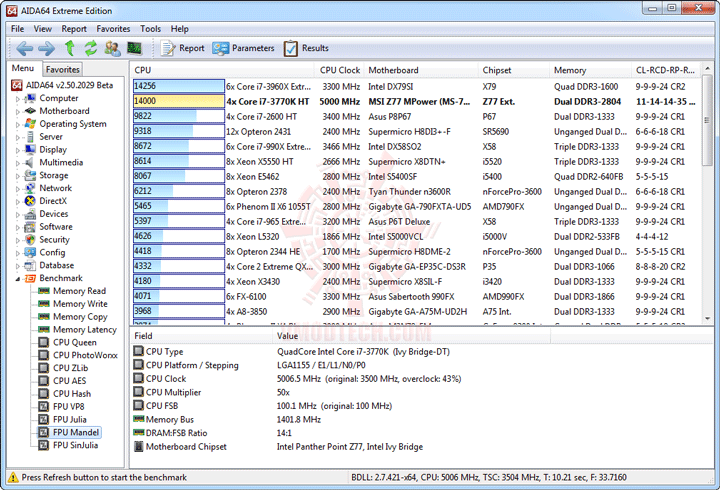Open the Report menu
Viewport: 720px width, 490px height.
click(x=74, y=29)
